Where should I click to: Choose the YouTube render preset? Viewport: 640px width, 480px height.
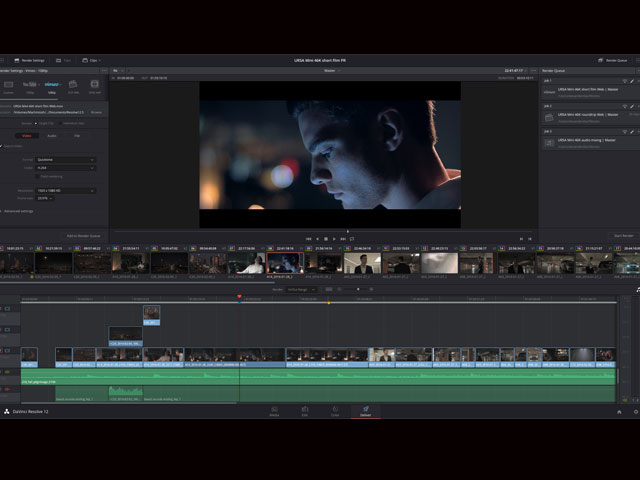point(30,87)
